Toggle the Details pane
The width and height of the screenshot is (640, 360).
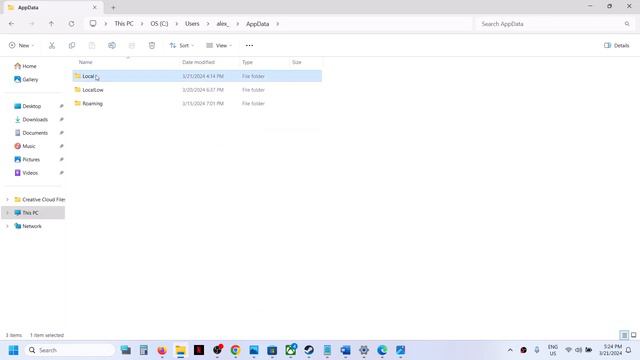(x=617, y=45)
